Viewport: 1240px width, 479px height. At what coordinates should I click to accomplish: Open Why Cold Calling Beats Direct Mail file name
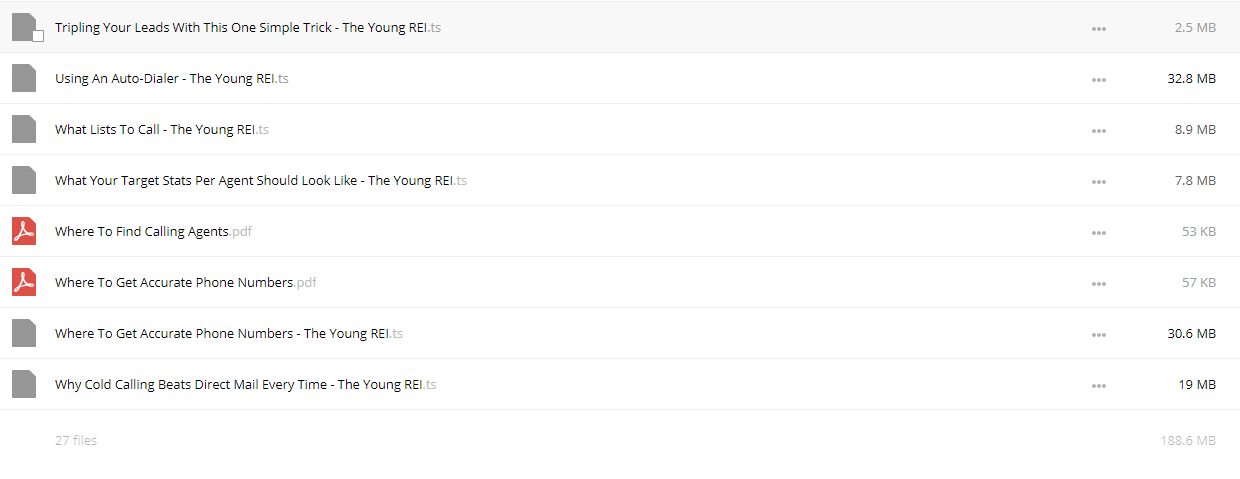click(246, 385)
